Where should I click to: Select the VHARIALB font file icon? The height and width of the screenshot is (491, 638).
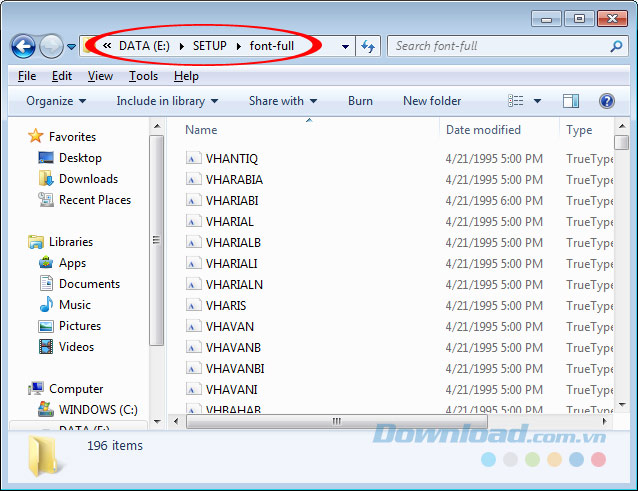pyautogui.click(x=193, y=242)
